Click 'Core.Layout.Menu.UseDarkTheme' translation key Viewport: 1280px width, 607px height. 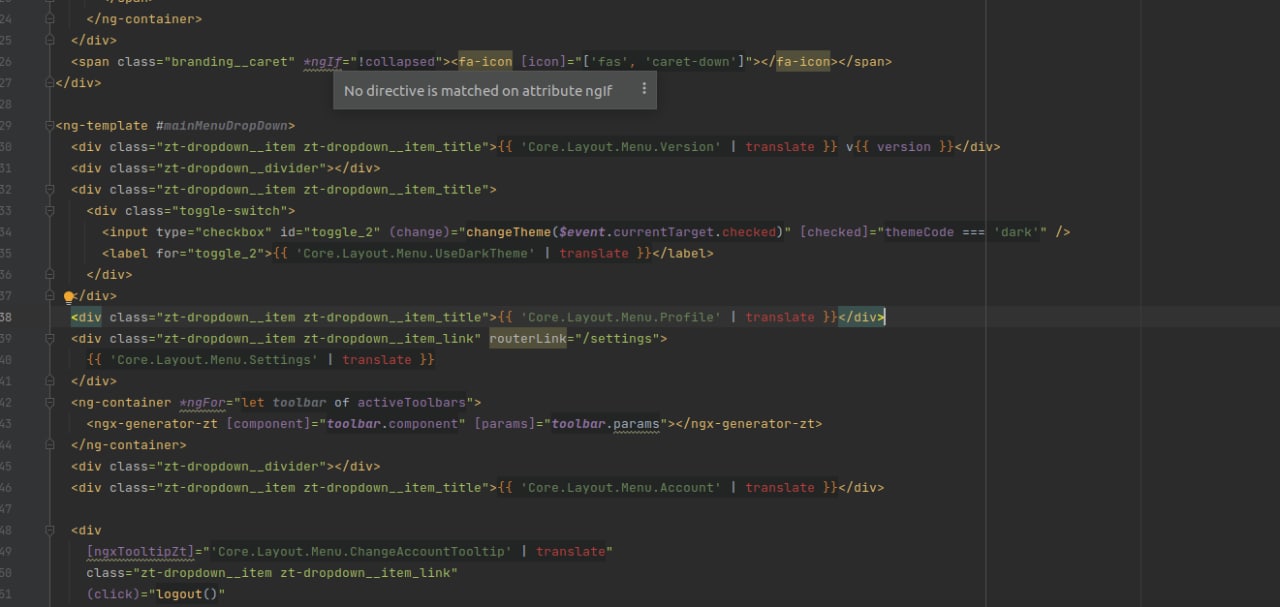pyautogui.click(x=415, y=253)
